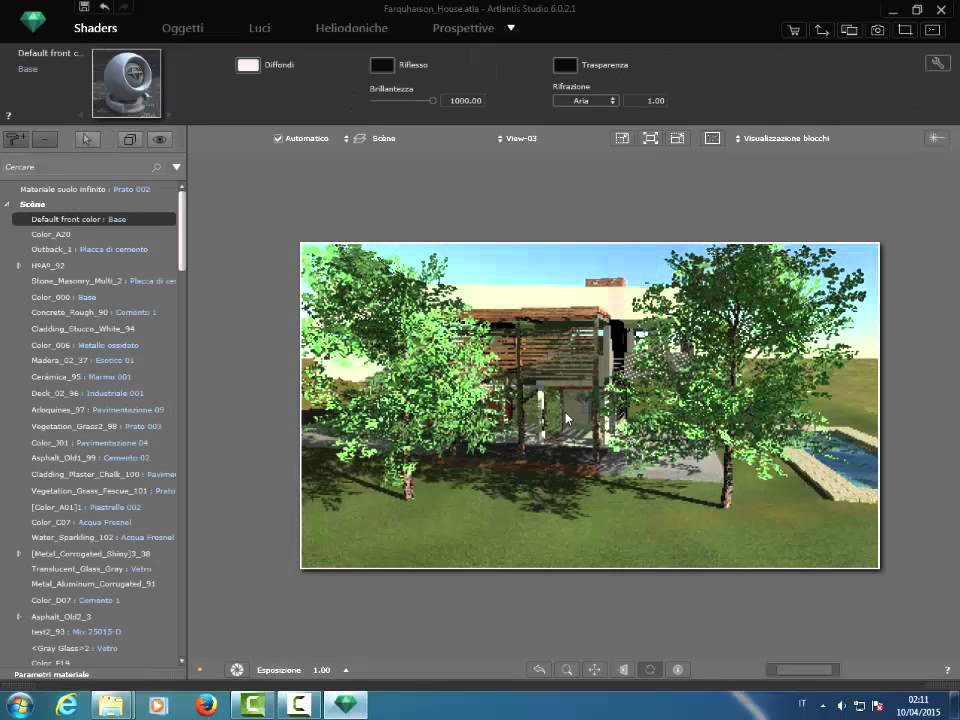Click the duplicate material icon
The image size is (960, 720).
coord(129,139)
